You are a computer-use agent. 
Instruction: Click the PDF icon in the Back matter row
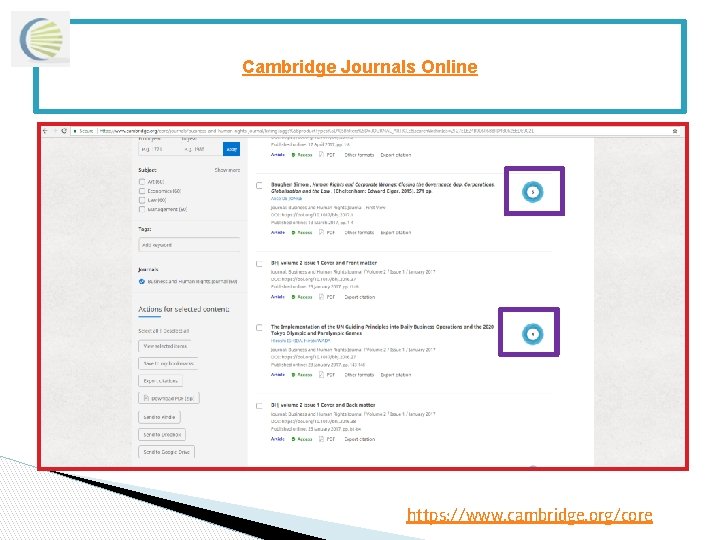(x=322, y=439)
